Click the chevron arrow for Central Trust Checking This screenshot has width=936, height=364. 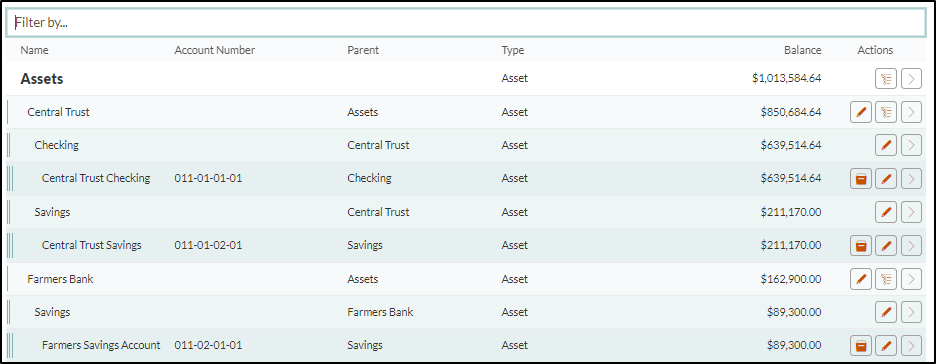[x=911, y=178]
